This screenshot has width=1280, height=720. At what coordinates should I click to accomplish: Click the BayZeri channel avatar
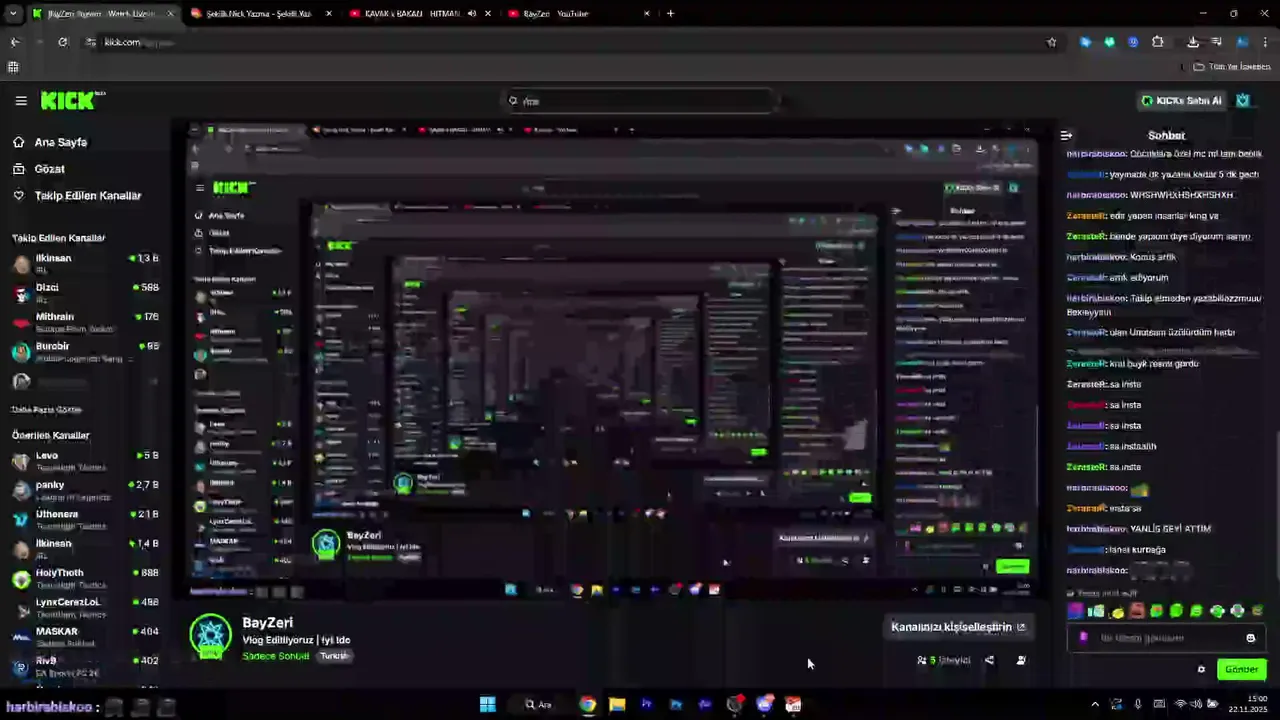coord(211,637)
